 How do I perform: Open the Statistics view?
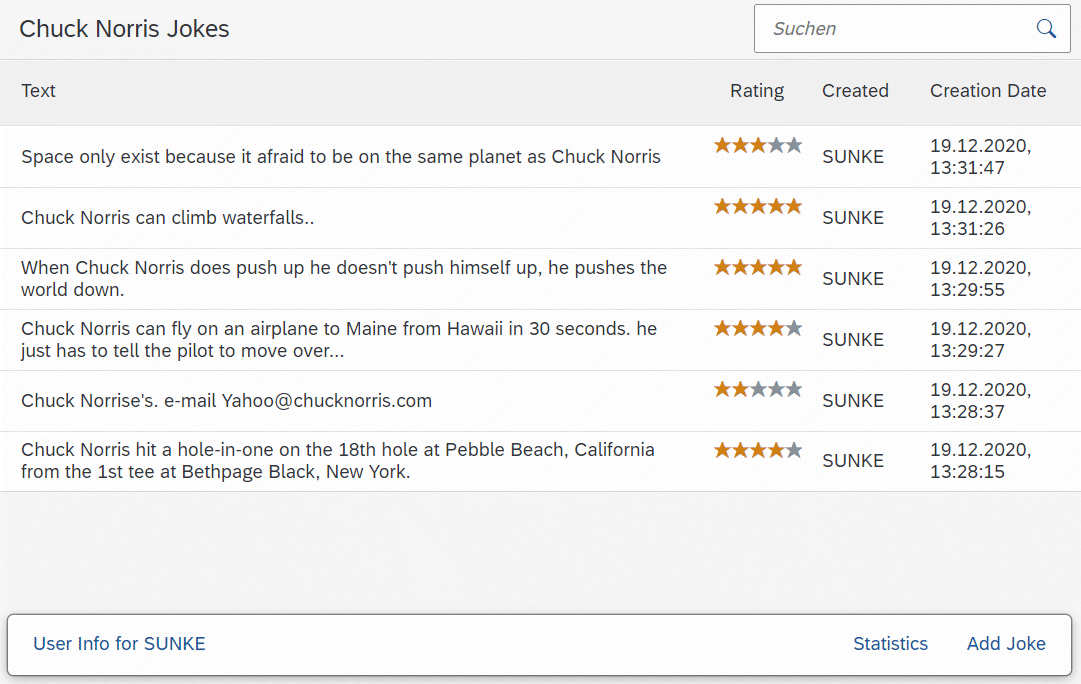click(890, 643)
